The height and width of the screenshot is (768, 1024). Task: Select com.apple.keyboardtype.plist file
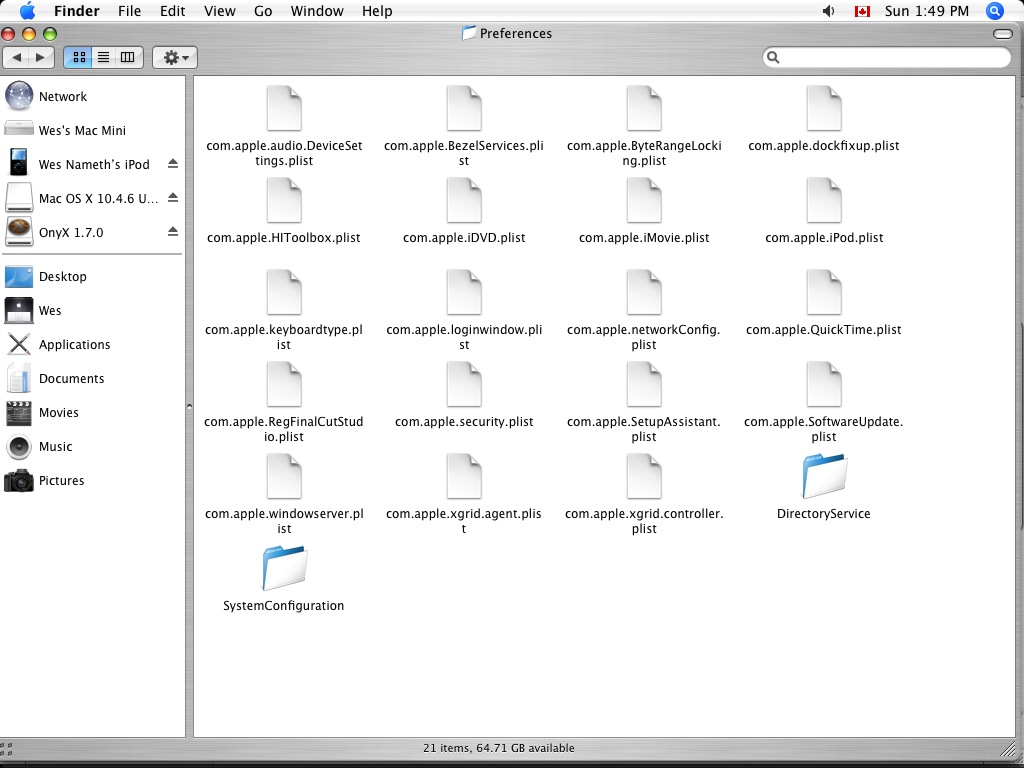(x=284, y=293)
